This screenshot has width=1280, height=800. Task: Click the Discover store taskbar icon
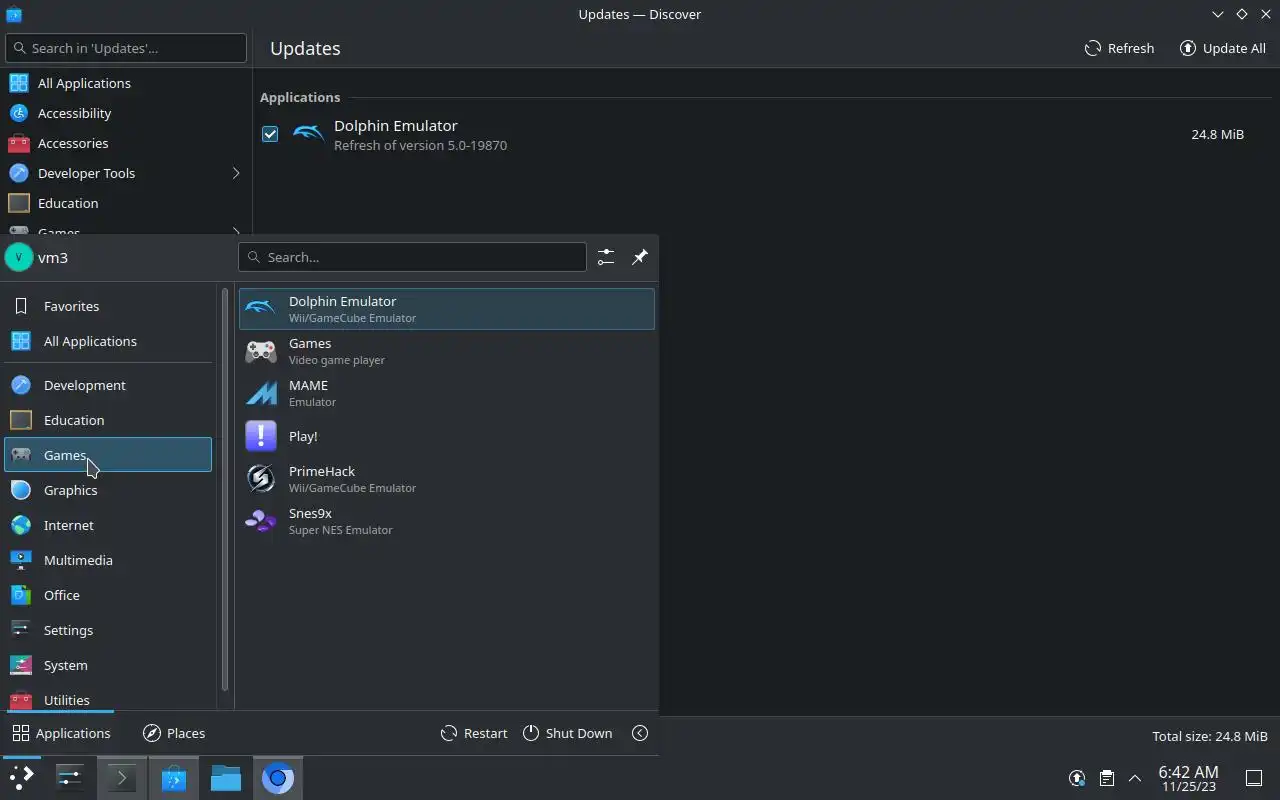pos(174,778)
